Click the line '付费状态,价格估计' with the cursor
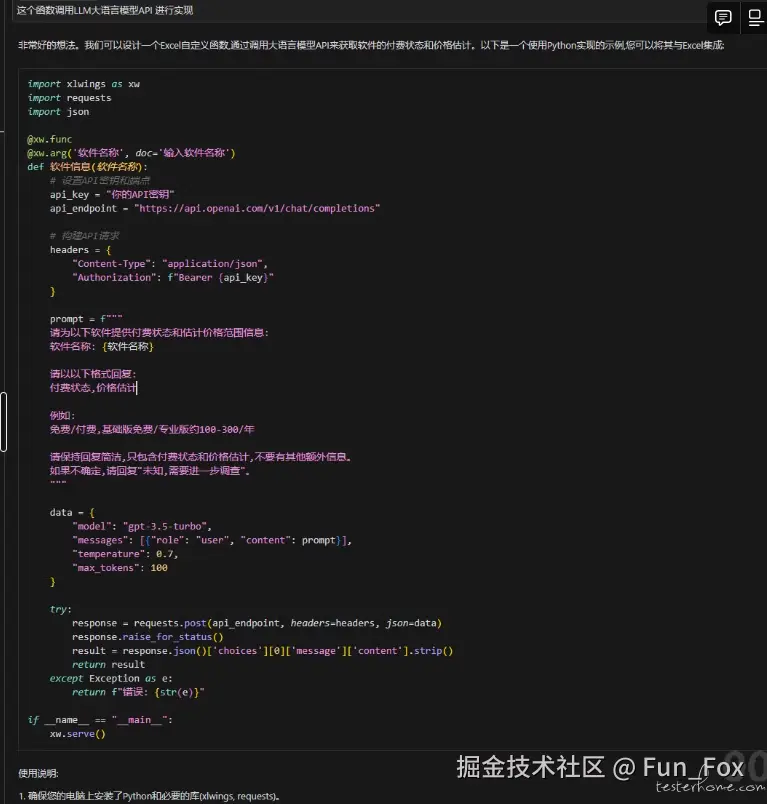This screenshot has height=804, width=767. click(x=93, y=388)
